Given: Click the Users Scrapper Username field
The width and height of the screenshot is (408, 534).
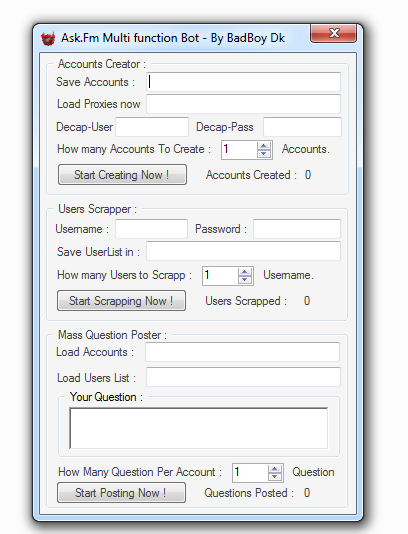Looking at the screenshot, I should pyautogui.click(x=152, y=229).
